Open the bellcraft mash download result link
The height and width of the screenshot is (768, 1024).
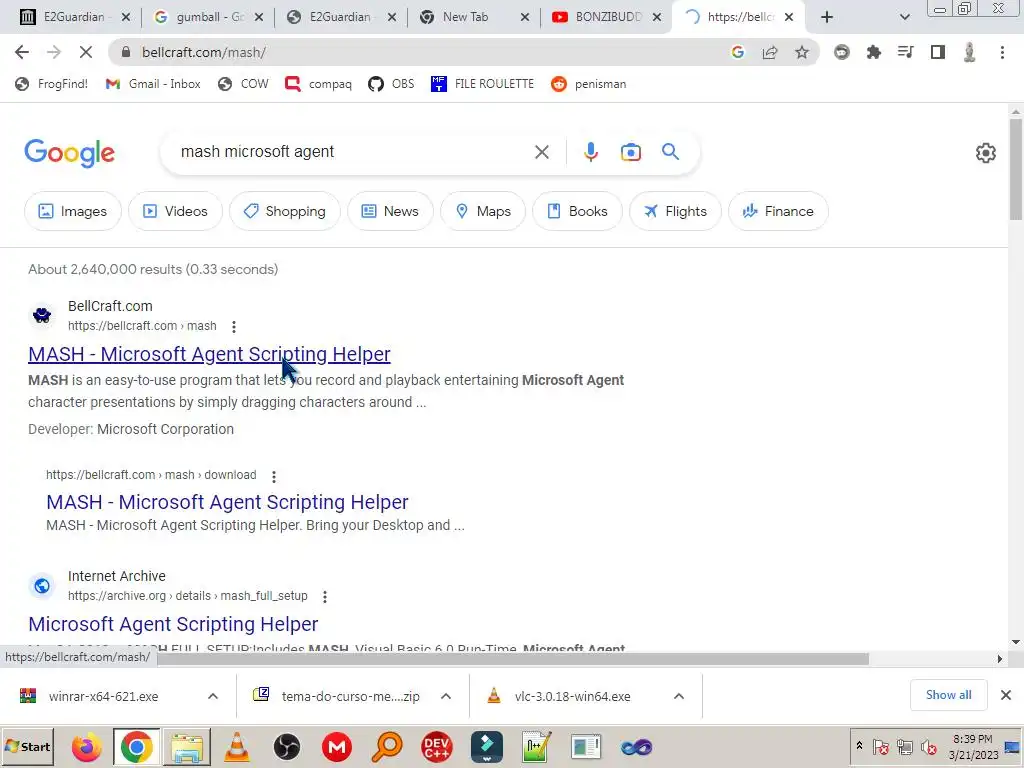[227, 502]
